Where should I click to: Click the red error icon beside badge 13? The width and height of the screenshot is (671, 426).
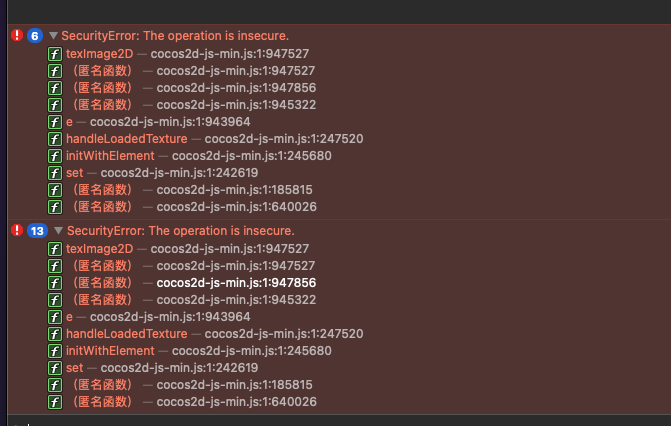point(16,230)
